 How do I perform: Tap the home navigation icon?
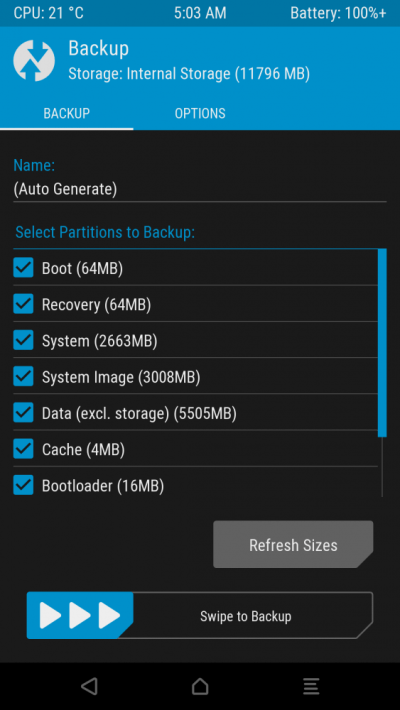point(200,686)
